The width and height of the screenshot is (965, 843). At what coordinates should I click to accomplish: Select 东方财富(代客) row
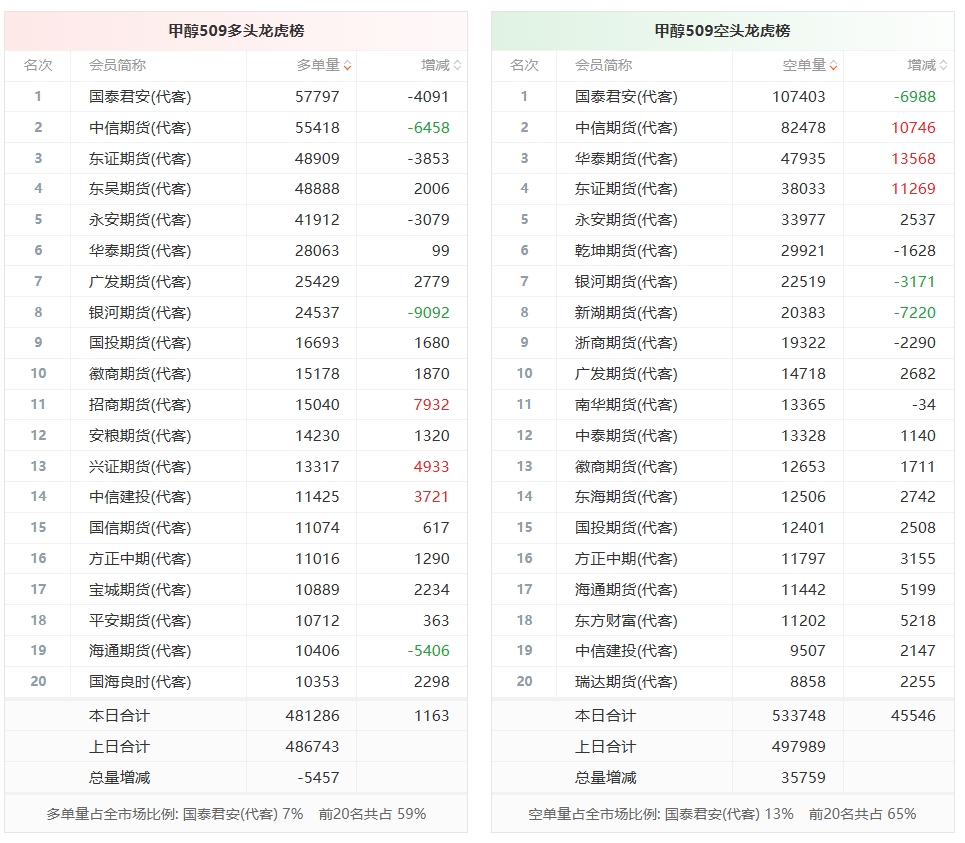pos(723,620)
